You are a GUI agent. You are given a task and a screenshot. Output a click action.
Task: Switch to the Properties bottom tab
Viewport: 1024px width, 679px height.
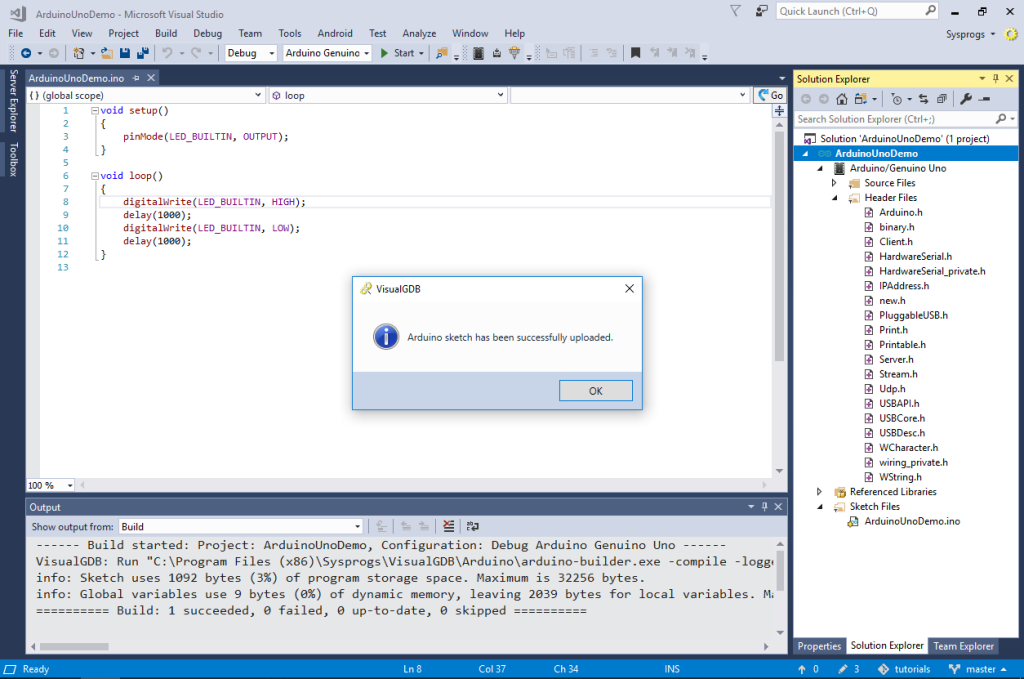[x=820, y=646]
